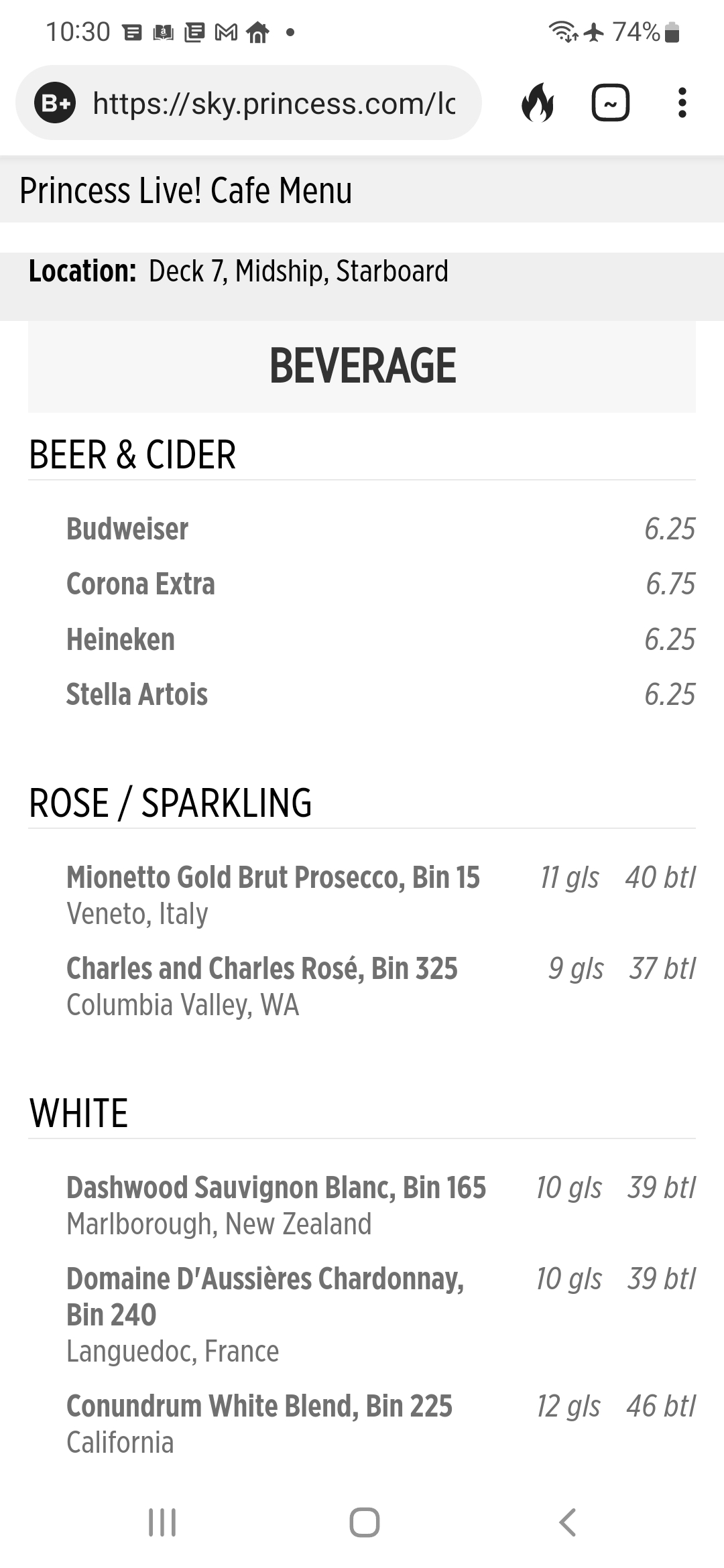Tap the battery icon in status bar
This screenshot has height=1568, width=724.
pyautogui.click(x=672, y=32)
